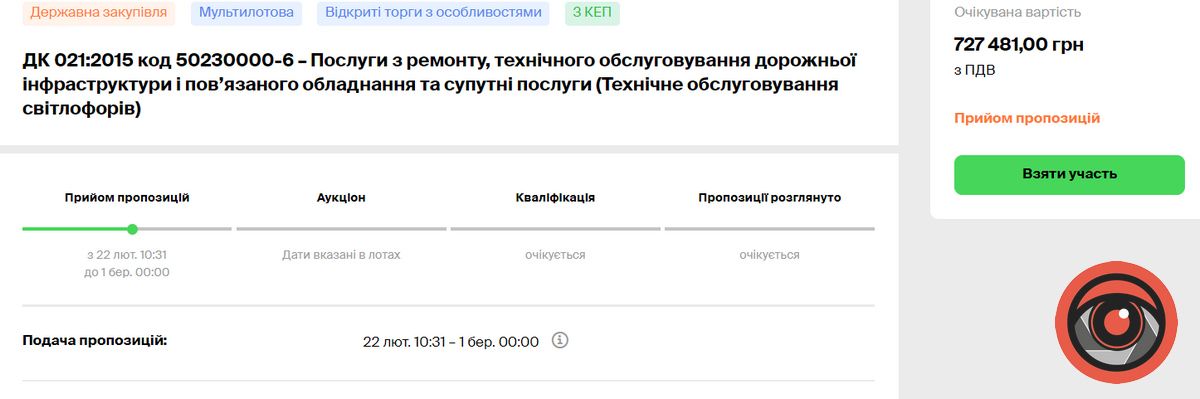Click 'з 22 лют. 10:31' under timeline

coord(127,255)
